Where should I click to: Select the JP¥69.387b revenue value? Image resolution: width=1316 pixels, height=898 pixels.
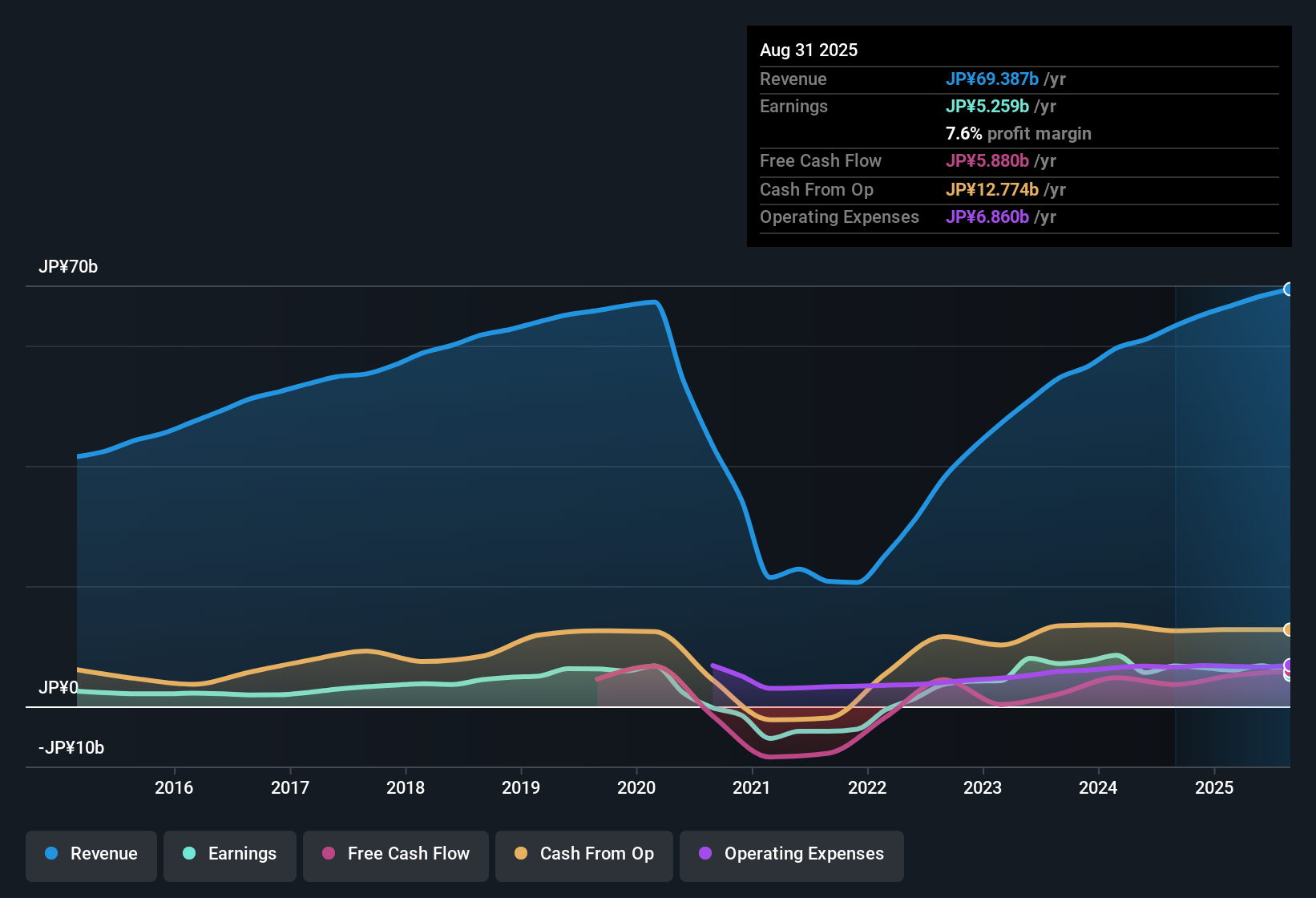pos(993,79)
